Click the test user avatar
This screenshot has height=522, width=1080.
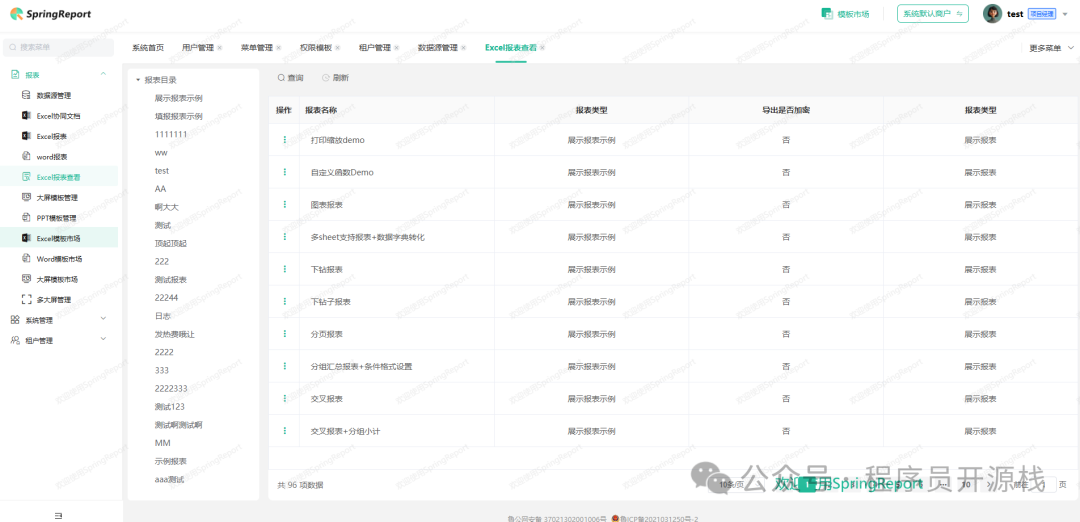tap(992, 14)
